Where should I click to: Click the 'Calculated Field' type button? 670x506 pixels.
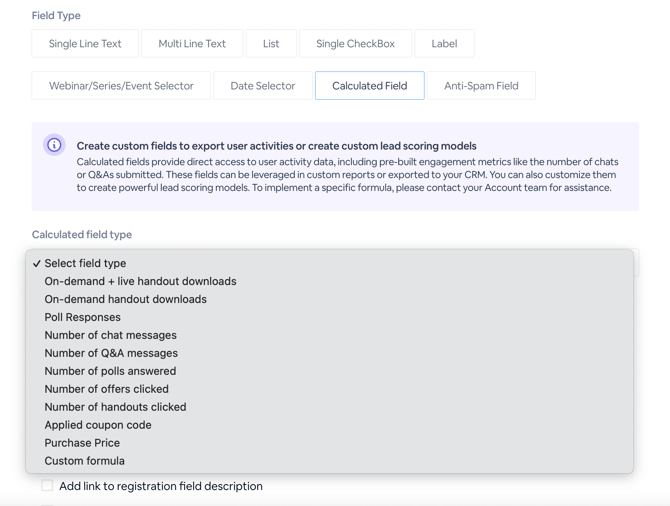370,86
